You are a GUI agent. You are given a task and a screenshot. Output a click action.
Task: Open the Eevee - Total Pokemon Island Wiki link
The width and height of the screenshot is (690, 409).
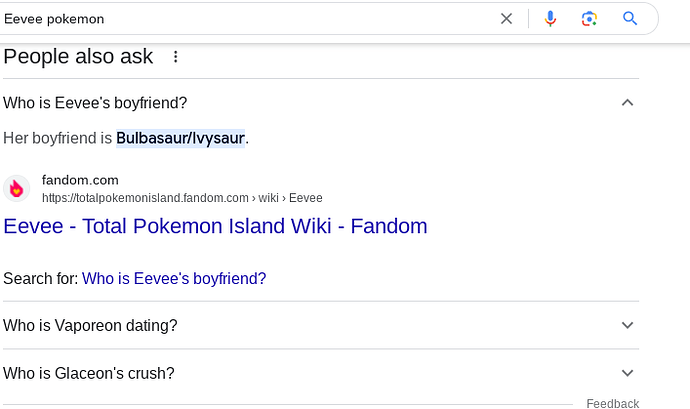click(215, 226)
